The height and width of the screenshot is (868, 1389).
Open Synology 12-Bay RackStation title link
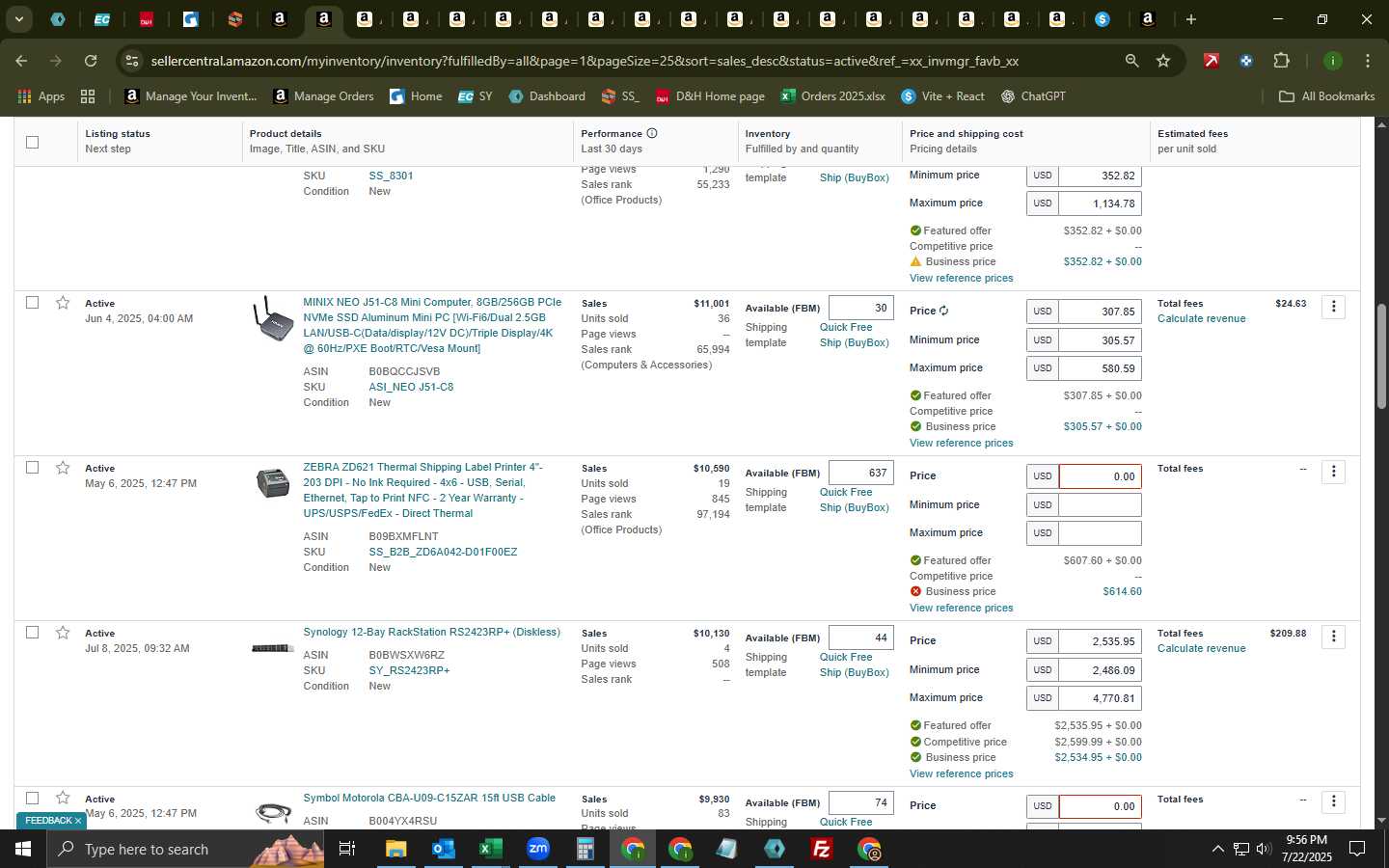(x=431, y=632)
